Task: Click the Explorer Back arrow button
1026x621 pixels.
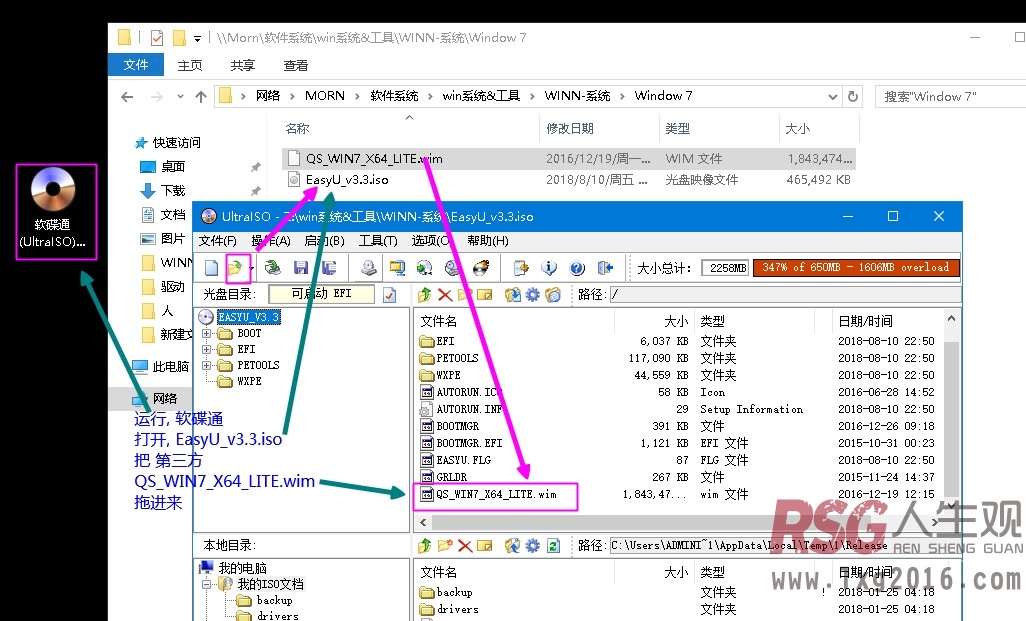Action: (127, 97)
